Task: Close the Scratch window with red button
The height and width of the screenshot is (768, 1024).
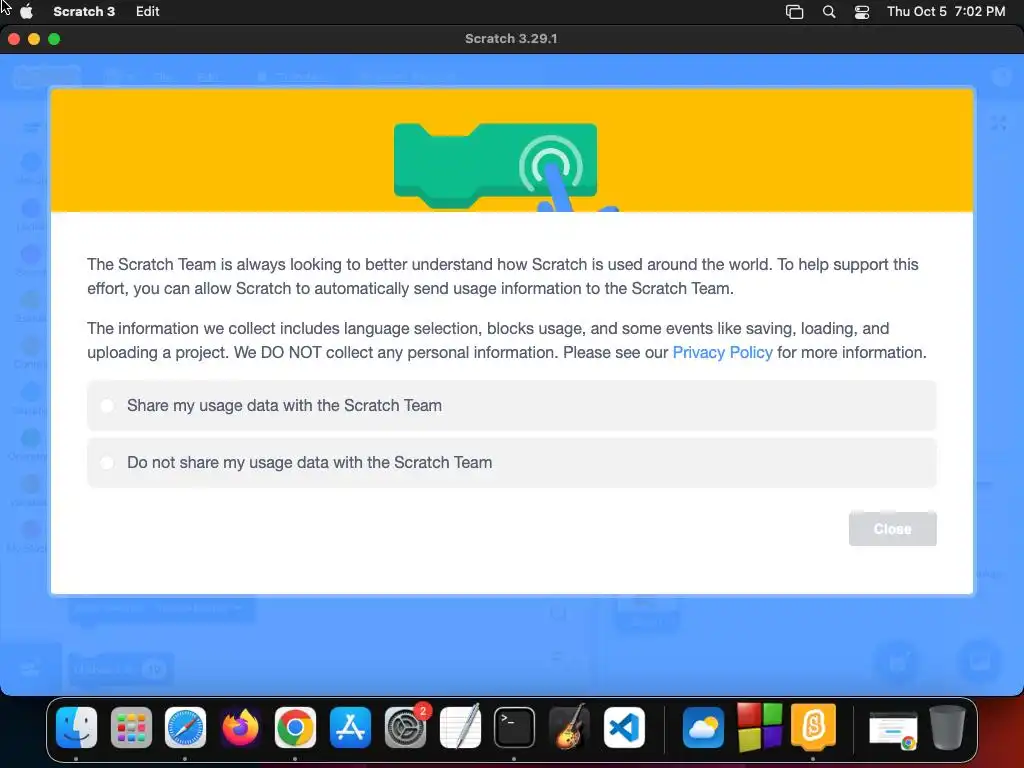Action: [14, 39]
